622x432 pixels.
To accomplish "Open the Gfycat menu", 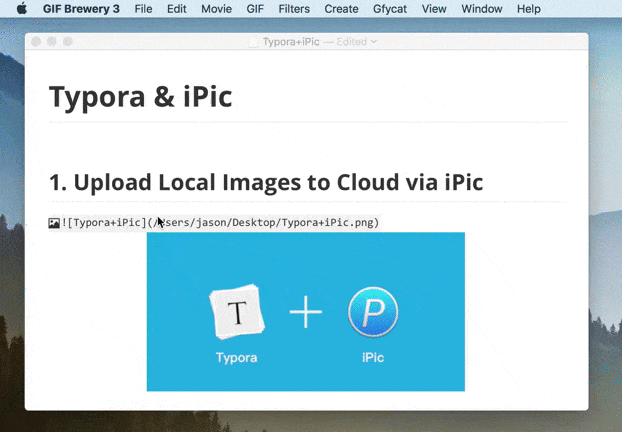I will tap(390, 9).
